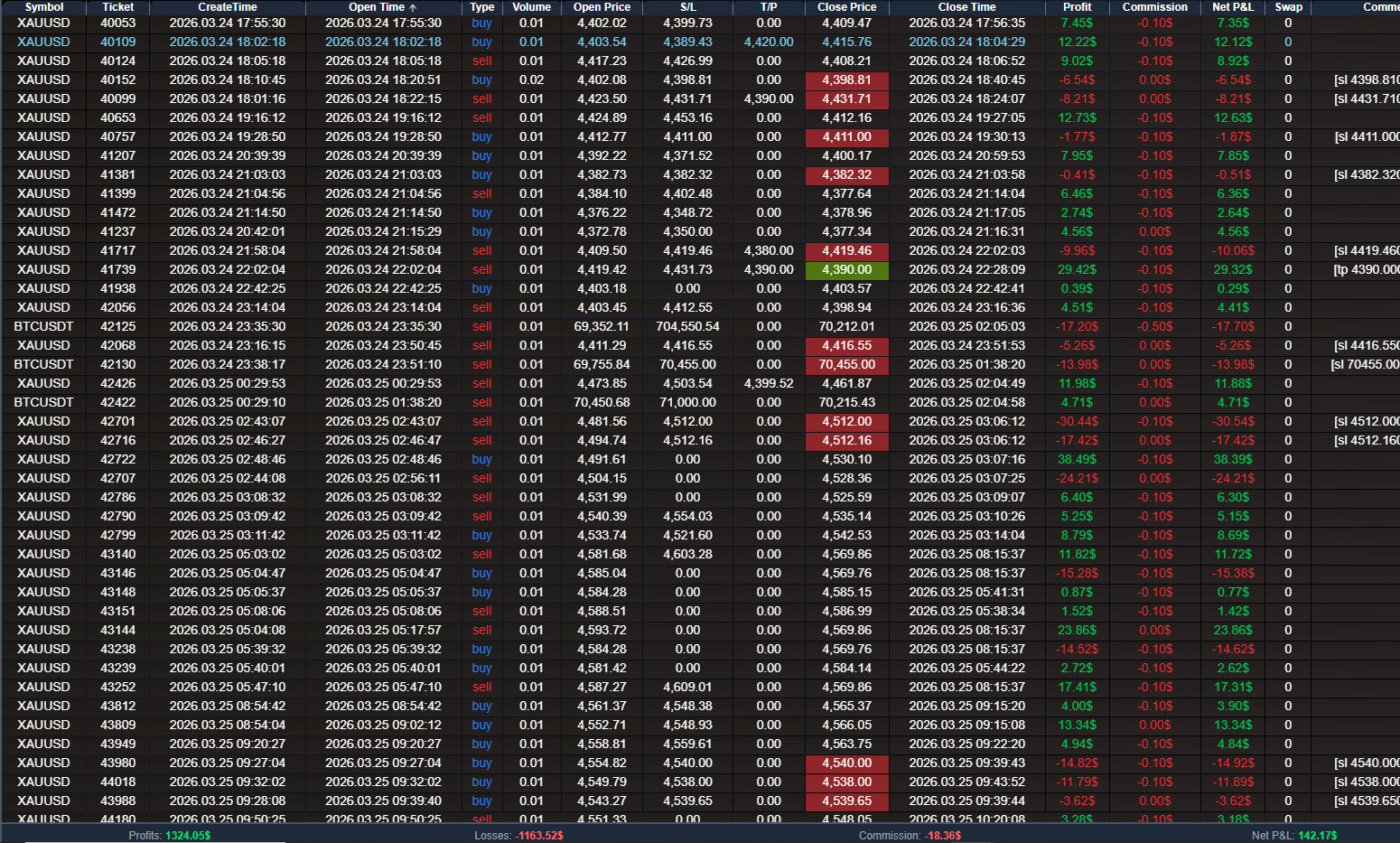
Task: Select the trade with ticket 41739
Action: pyautogui.click(x=700, y=270)
